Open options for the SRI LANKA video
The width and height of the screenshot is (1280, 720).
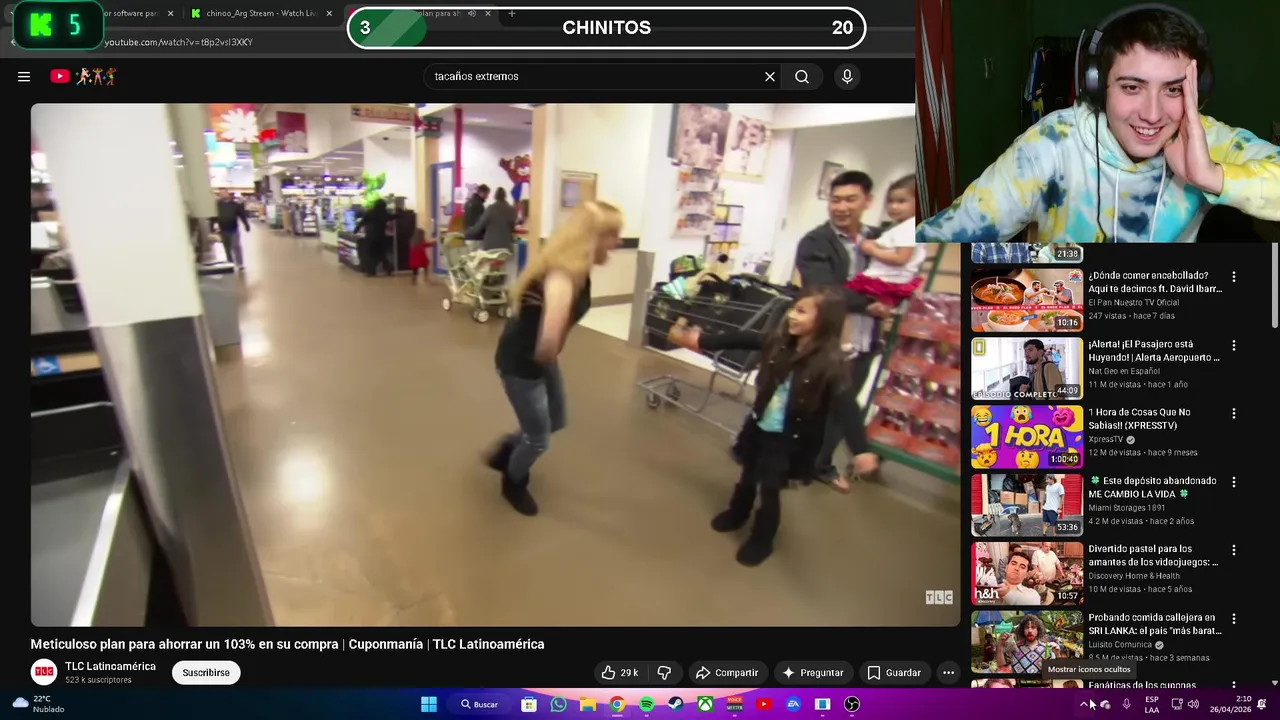click(x=1234, y=619)
